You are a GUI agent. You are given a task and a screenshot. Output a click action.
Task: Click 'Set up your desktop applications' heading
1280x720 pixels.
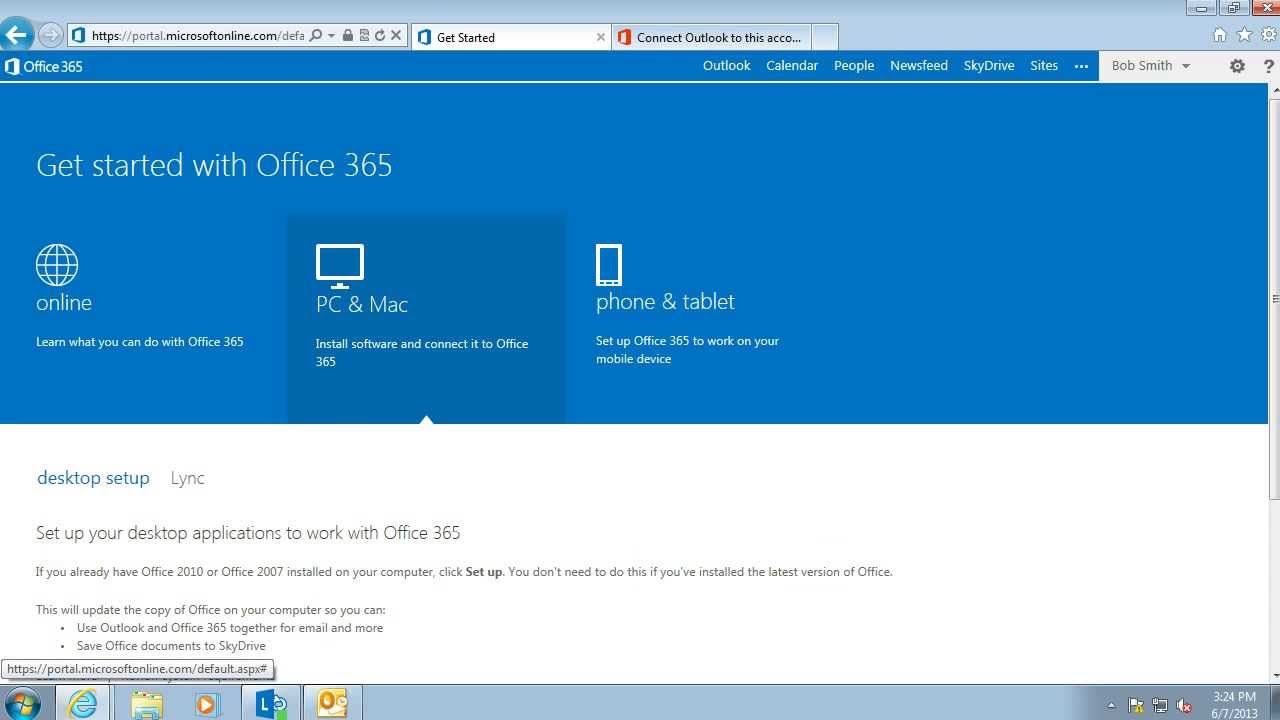[x=248, y=533]
